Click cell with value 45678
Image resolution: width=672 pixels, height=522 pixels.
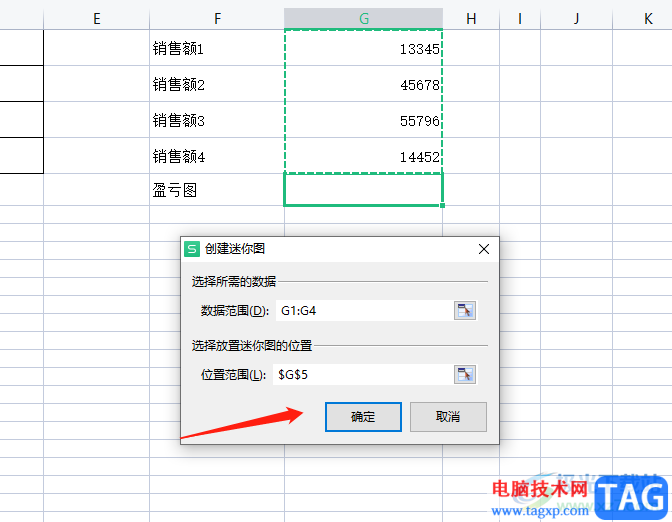[363, 84]
